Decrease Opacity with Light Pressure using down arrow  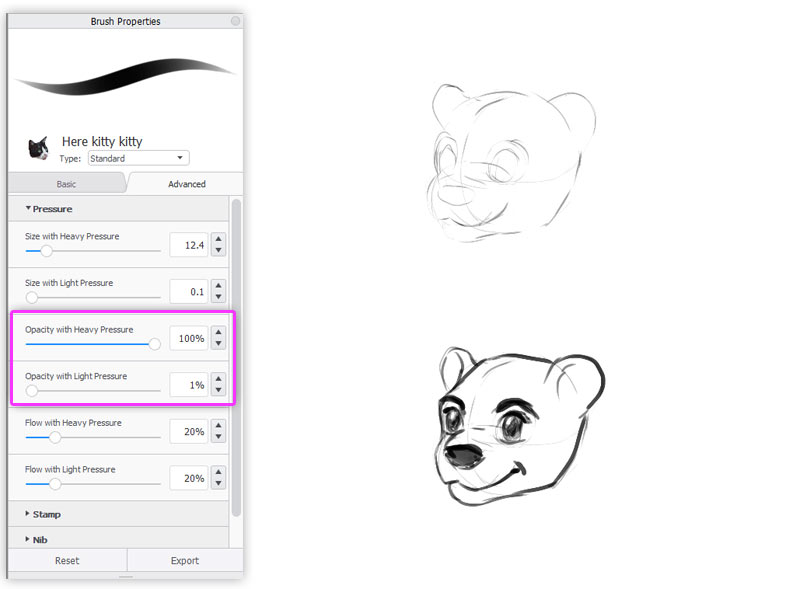pos(218,390)
